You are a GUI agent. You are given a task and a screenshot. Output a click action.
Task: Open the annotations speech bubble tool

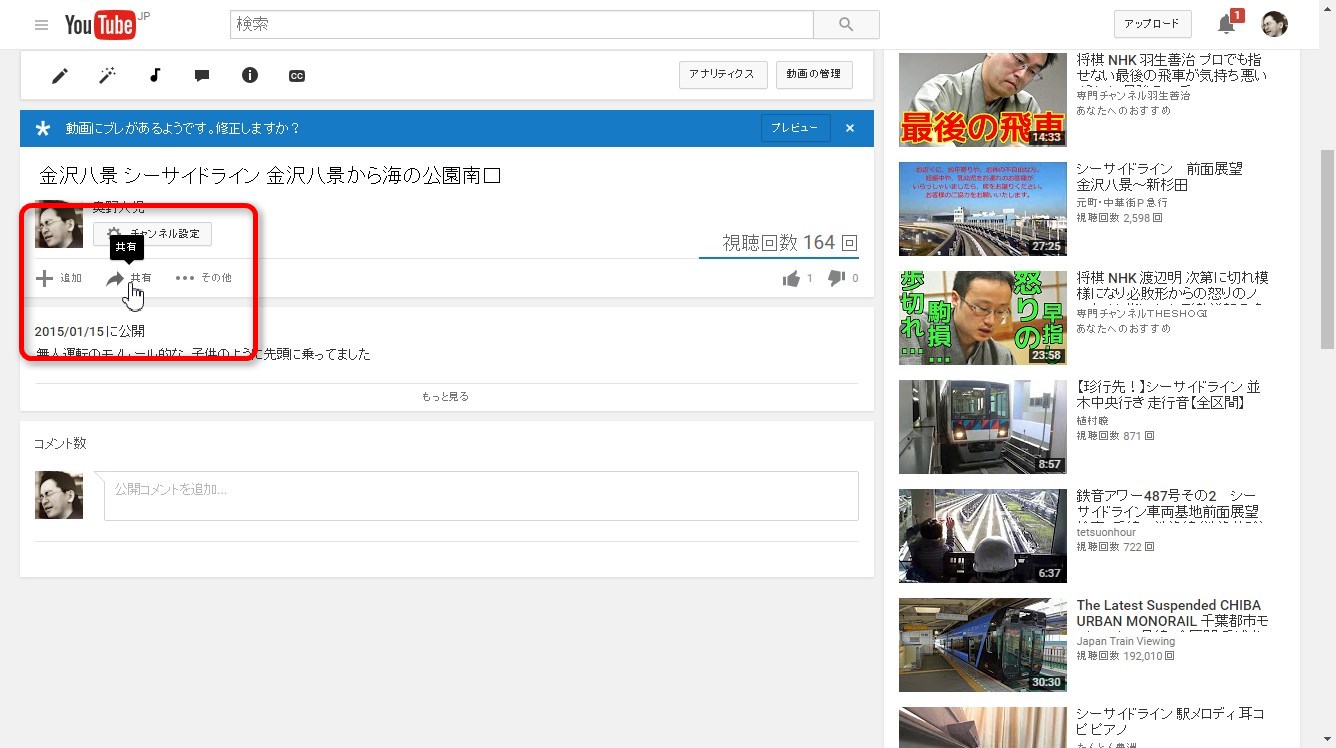pos(202,75)
